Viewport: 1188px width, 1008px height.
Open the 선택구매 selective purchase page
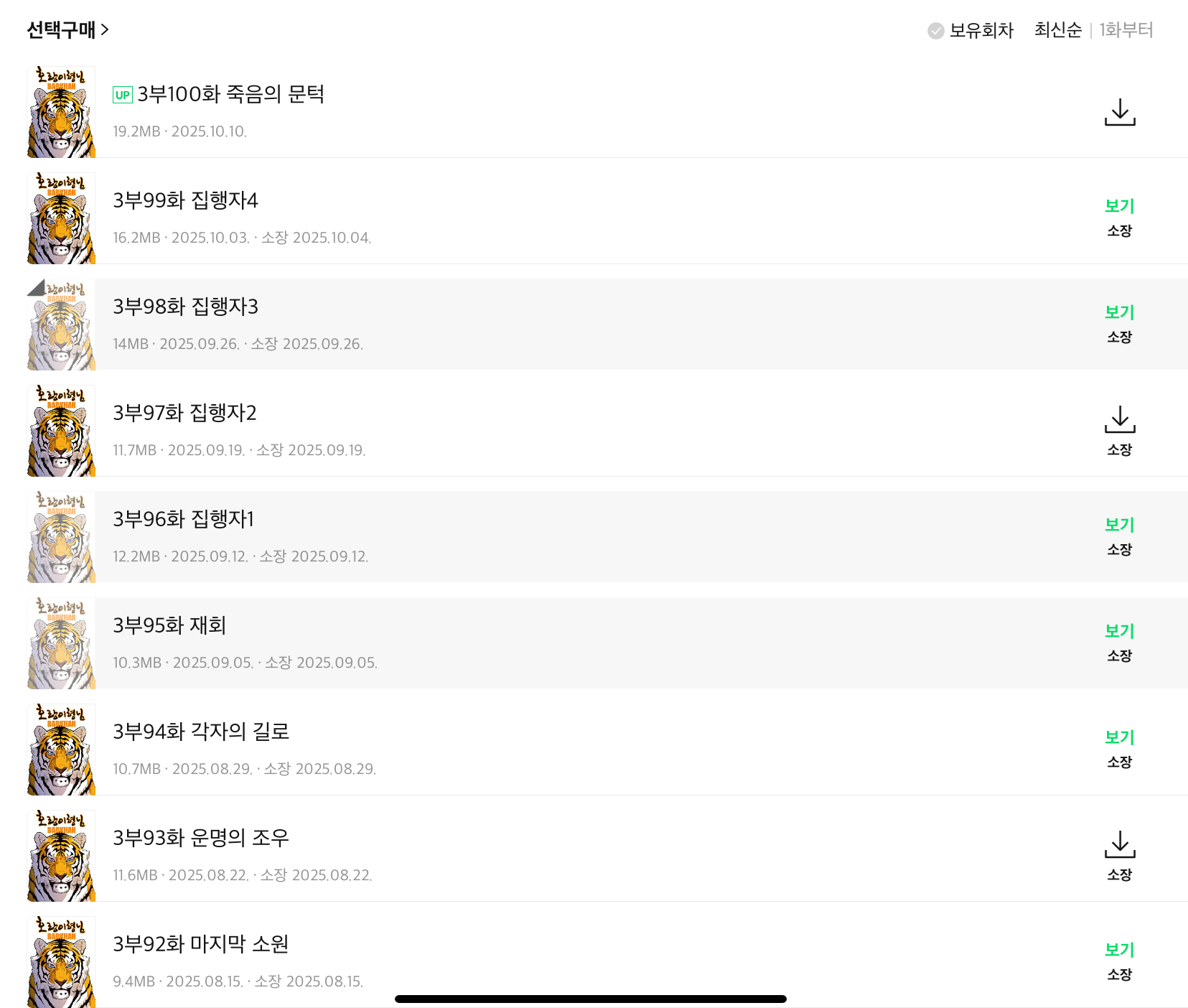click(x=67, y=30)
